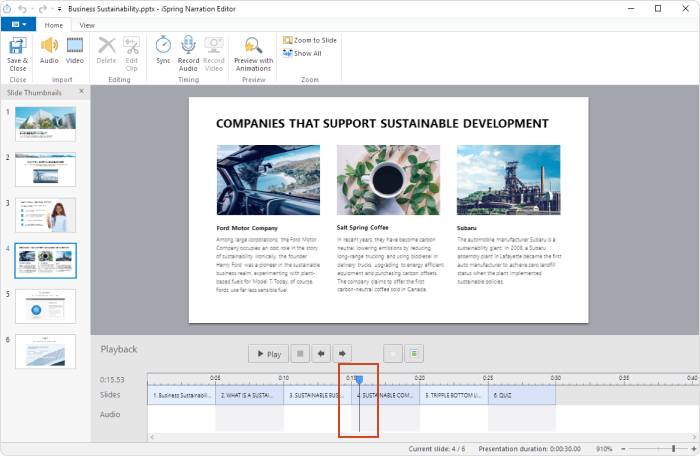Select '5. TRIPPLE BOTTOM LI...' timeline slide

pos(454,396)
